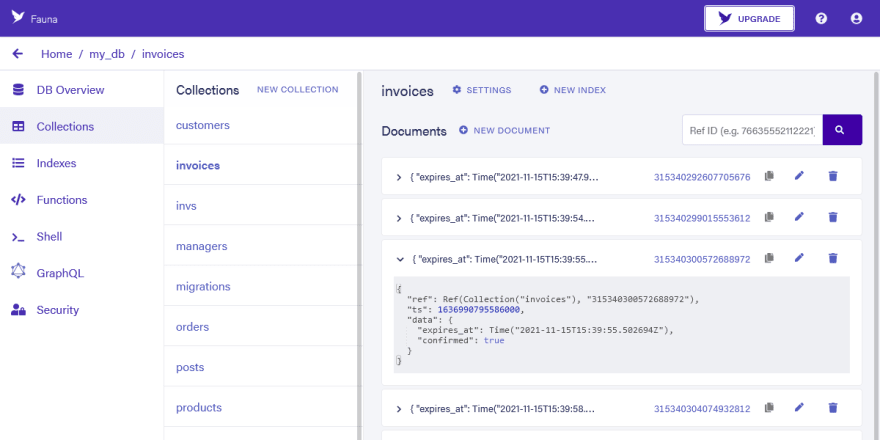Click the UPGRADE button

pyautogui.click(x=749, y=19)
